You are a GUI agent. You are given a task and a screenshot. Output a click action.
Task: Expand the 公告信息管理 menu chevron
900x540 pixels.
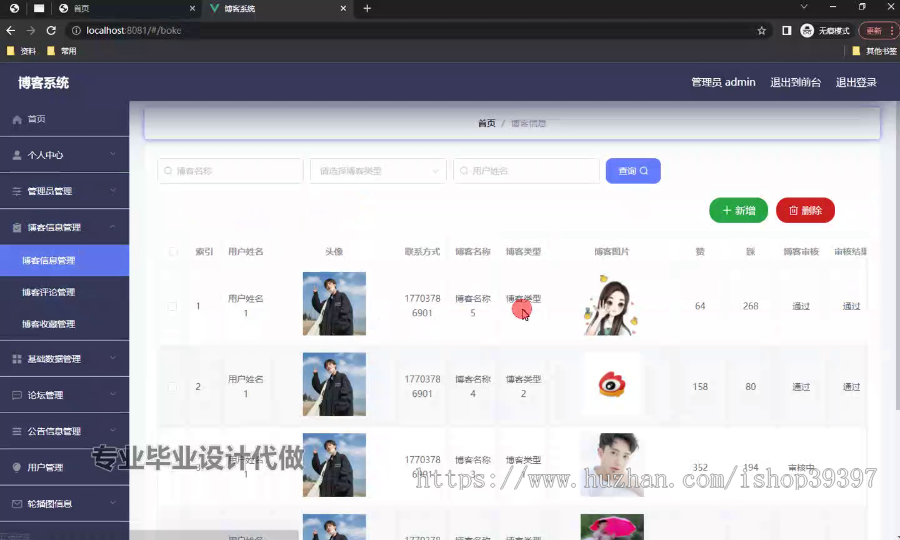(112, 430)
